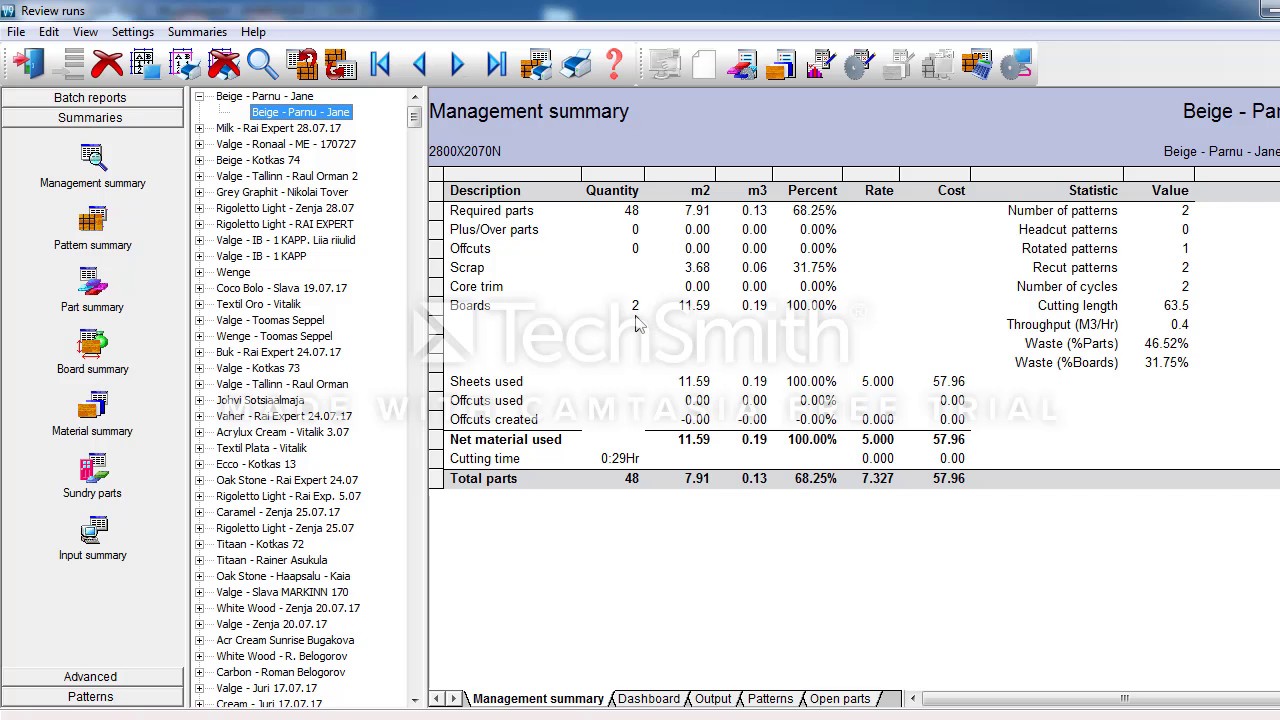Click the horizontal scrollbar thumb at bottom
This screenshot has height=720, width=1280.
1124,699
